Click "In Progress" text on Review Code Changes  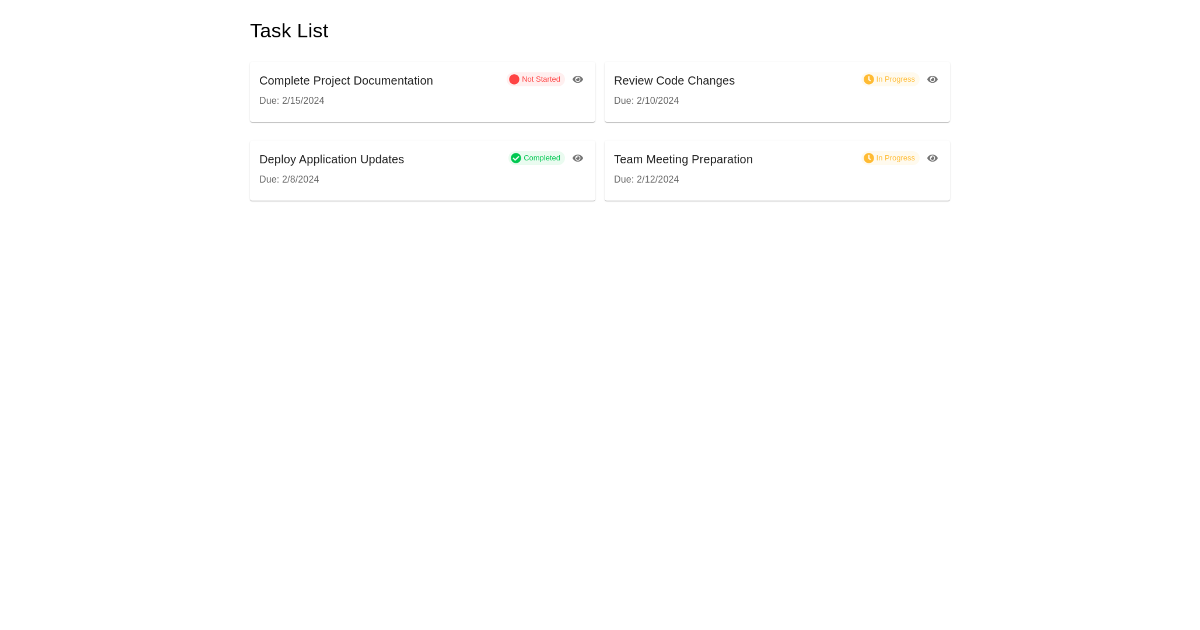pyautogui.click(x=895, y=79)
